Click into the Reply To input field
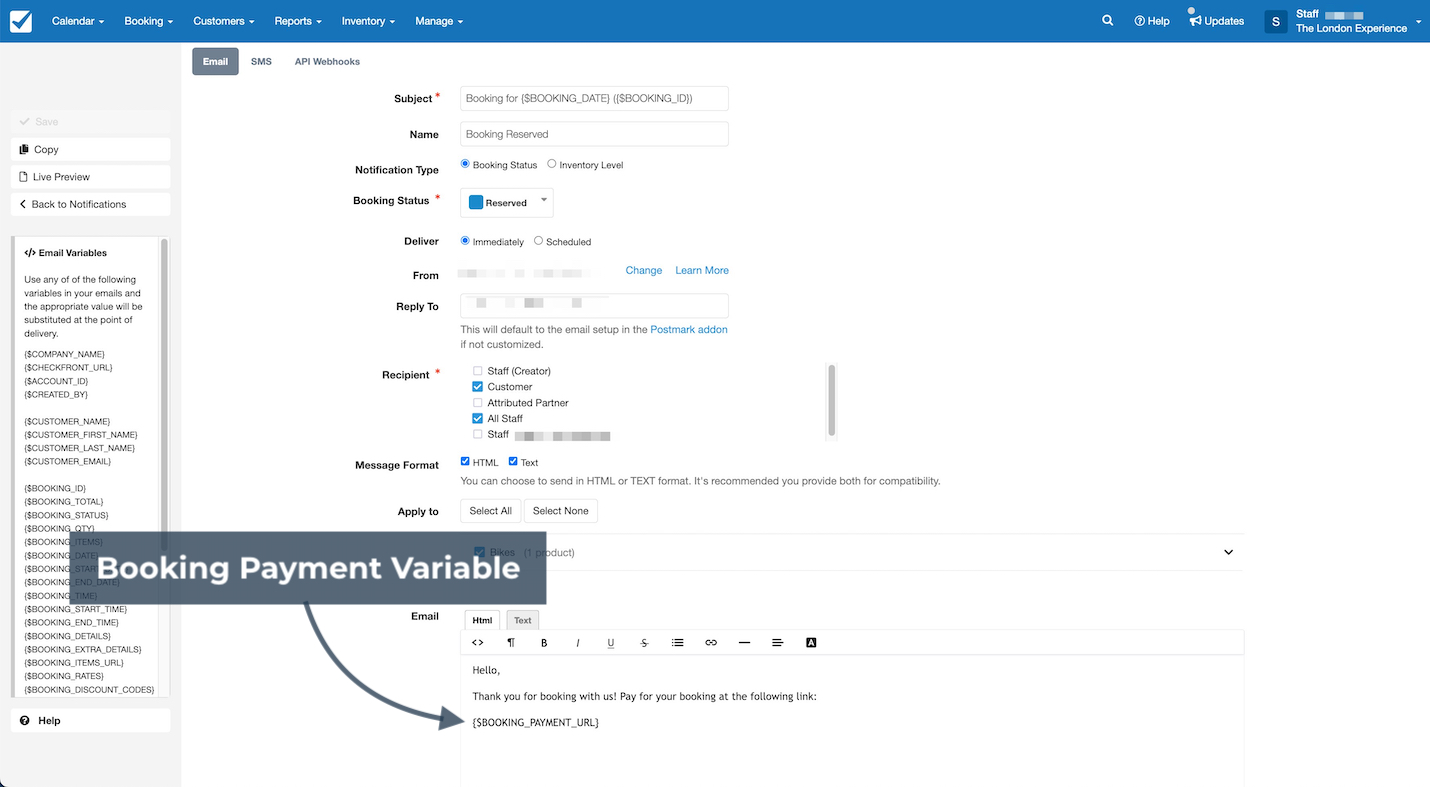Screen dimensions: 1430x787 point(594,306)
